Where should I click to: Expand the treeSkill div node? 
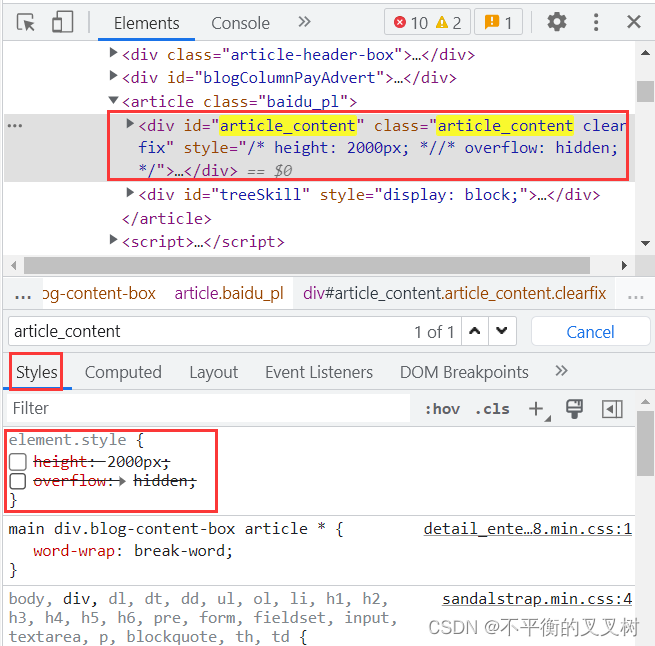[x=130, y=192]
